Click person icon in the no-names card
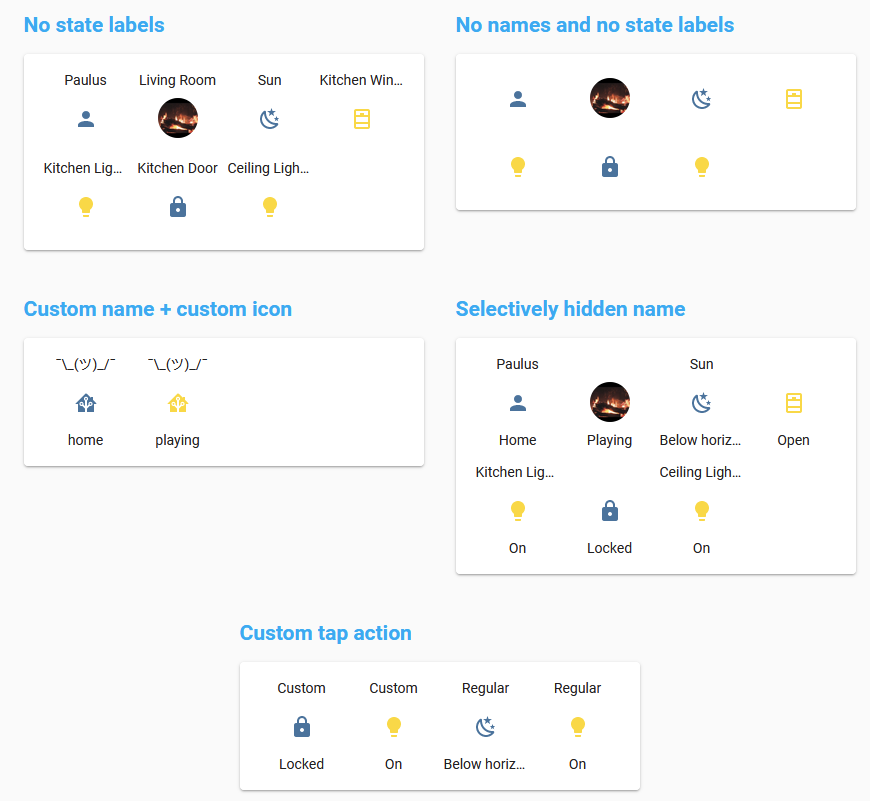This screenshot has height=801, width=870. pos(518,99)
